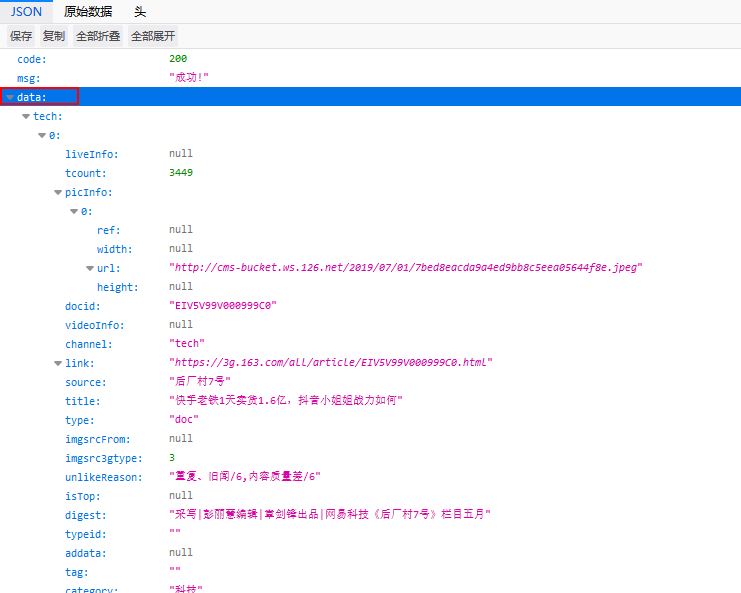Collapse the tech node
This screenshot has height=593, width=741.
point(26,116)
